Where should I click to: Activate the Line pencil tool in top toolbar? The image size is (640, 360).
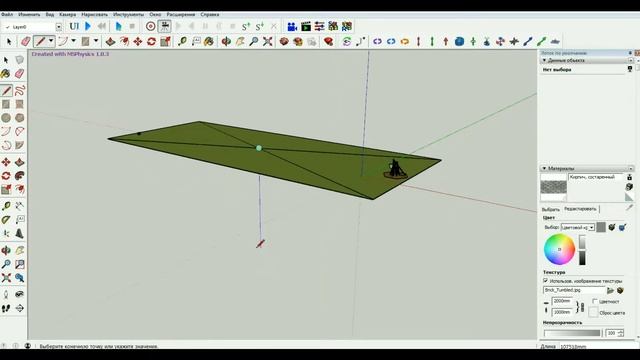(x=40, y=42)
